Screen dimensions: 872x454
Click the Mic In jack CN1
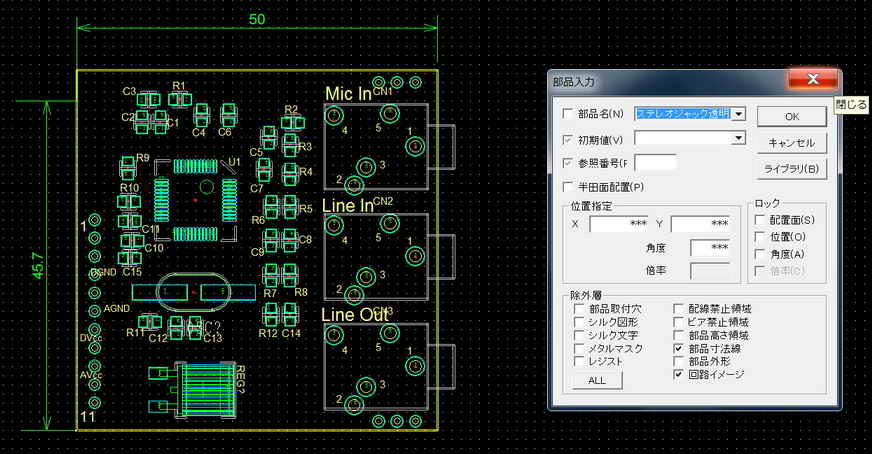pyautogui.click(x=375, y=146)
